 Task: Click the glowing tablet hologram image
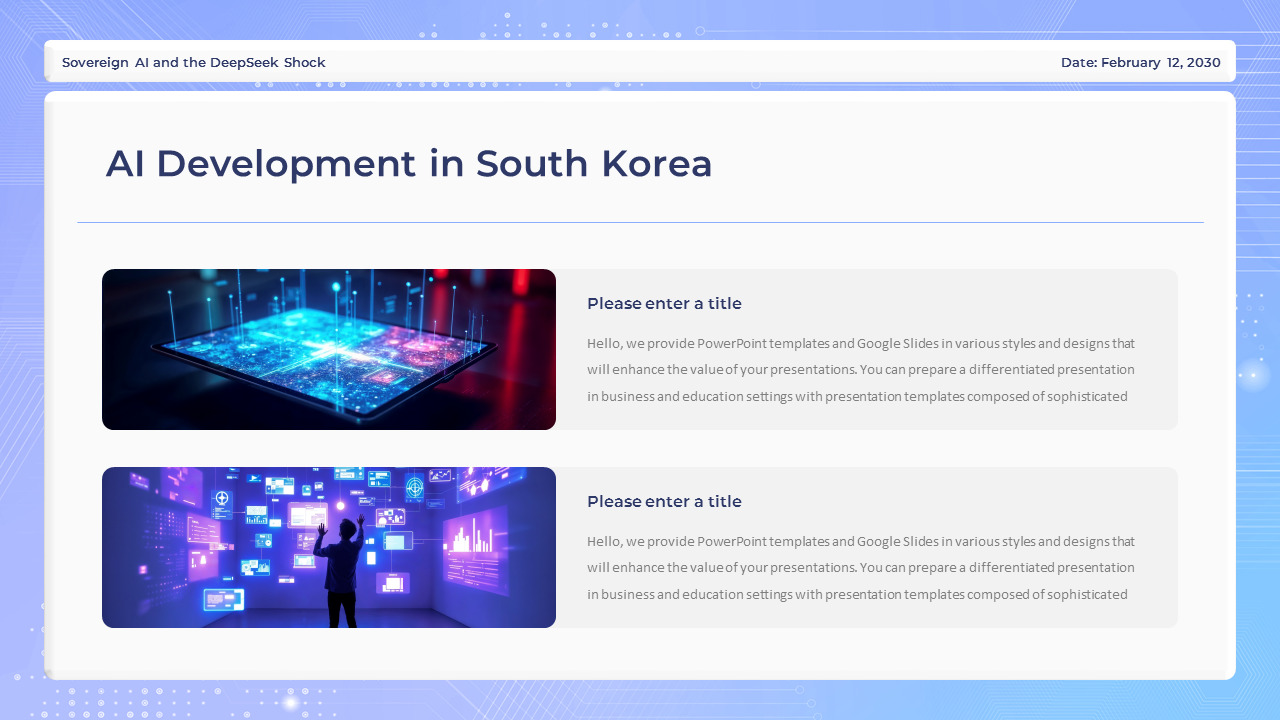coord(328,349)
